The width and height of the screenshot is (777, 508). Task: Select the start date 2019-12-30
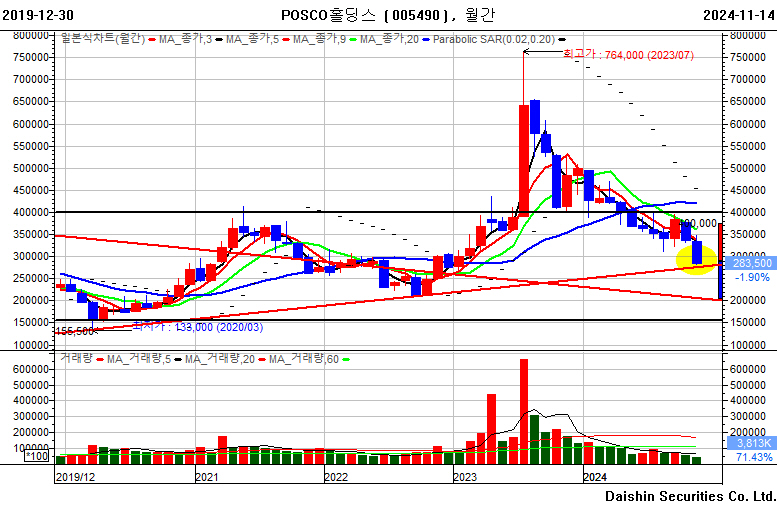click(x=38, y=15)
